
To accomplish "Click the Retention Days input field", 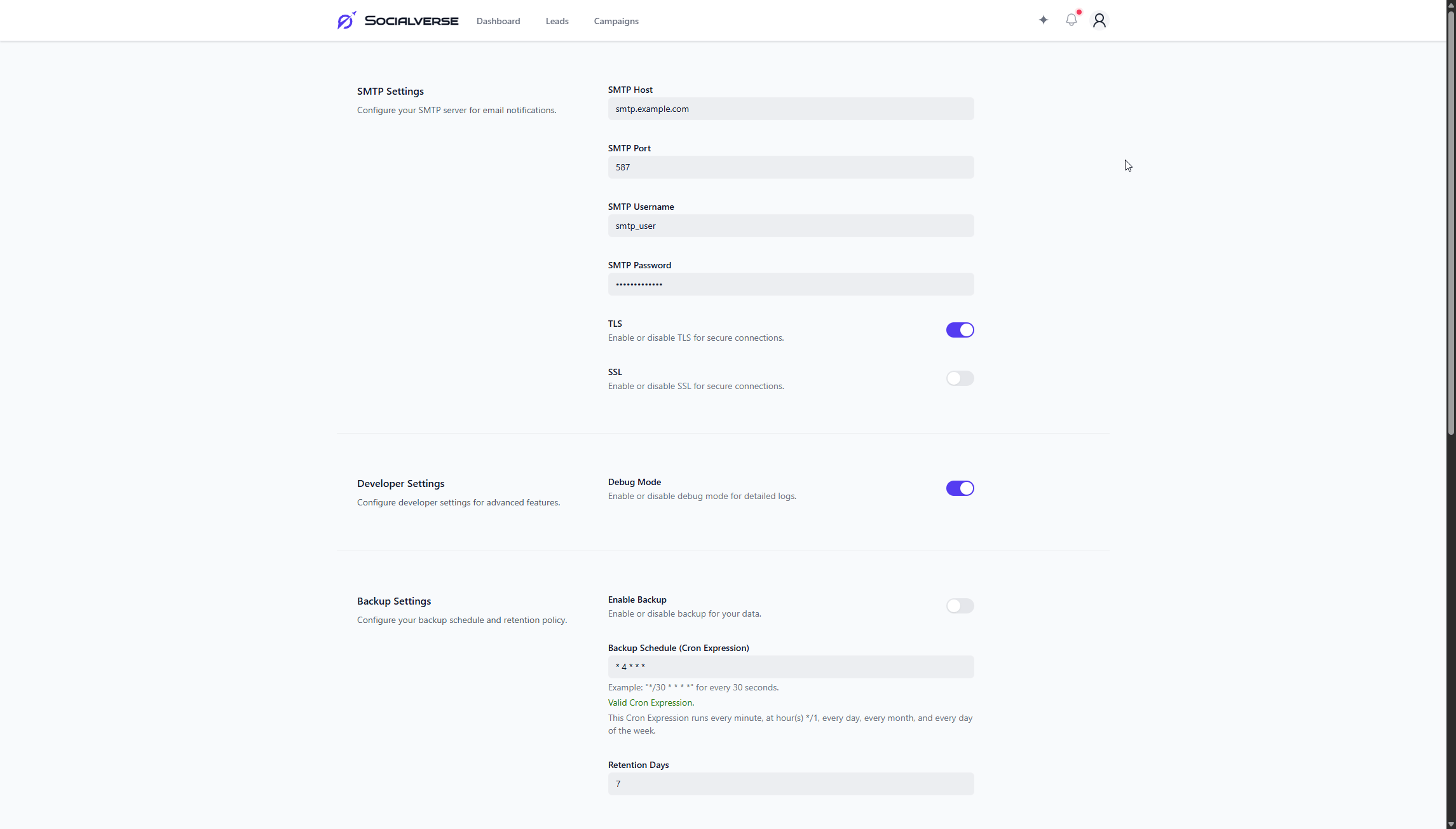I will (x=790, y=784).
